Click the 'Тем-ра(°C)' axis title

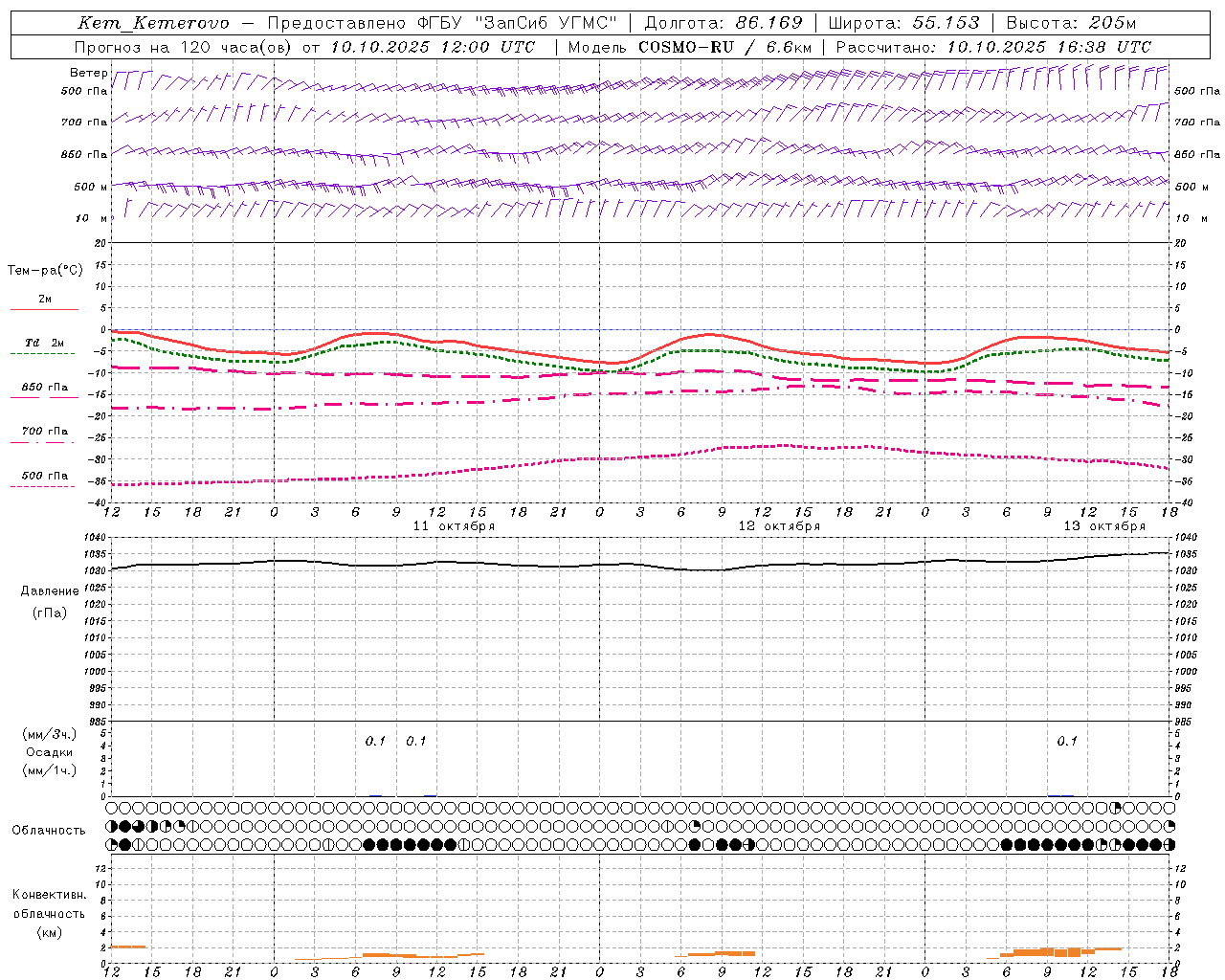(45, 270)
